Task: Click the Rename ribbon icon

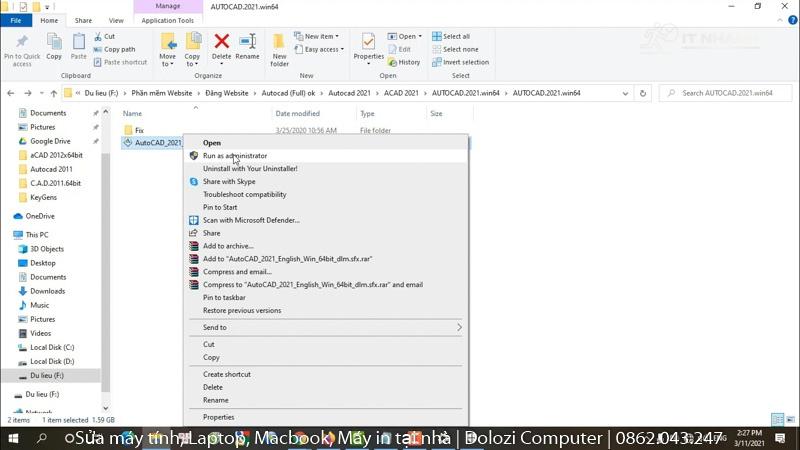Action: pos(247,47)
